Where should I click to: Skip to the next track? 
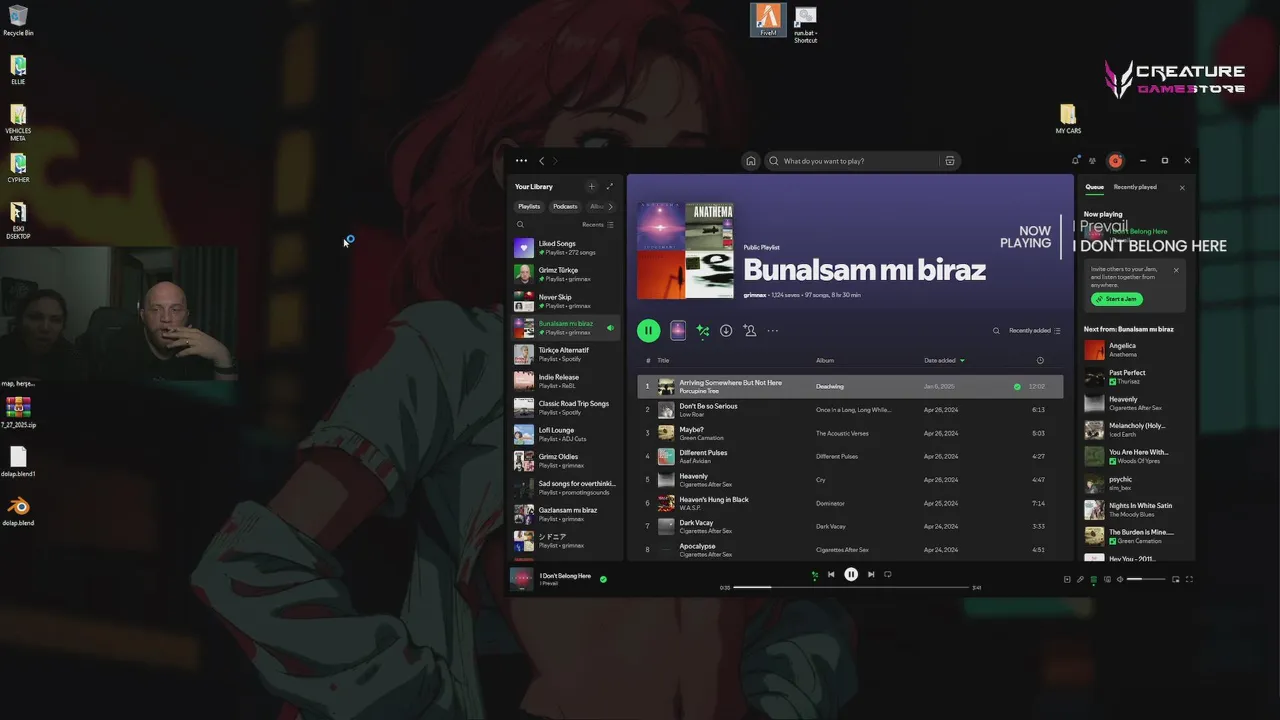(871, 575)
